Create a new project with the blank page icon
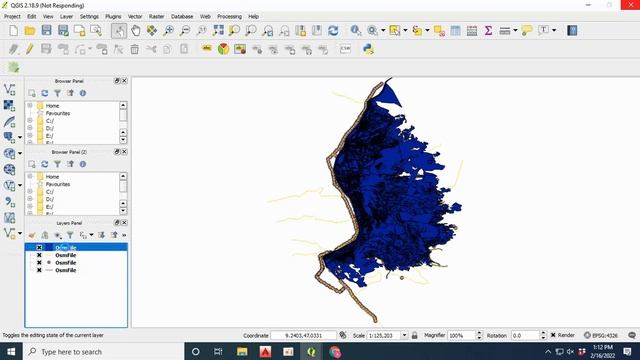 tap(13, 31)
